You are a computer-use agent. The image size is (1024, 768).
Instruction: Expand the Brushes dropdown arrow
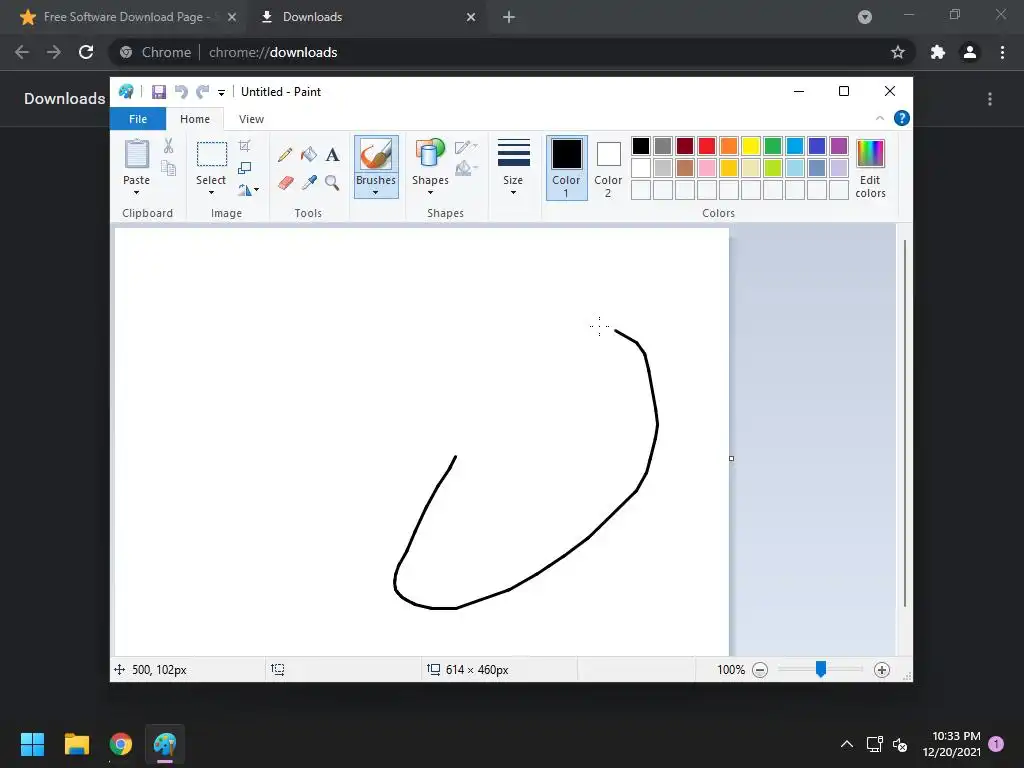[376, 193]
